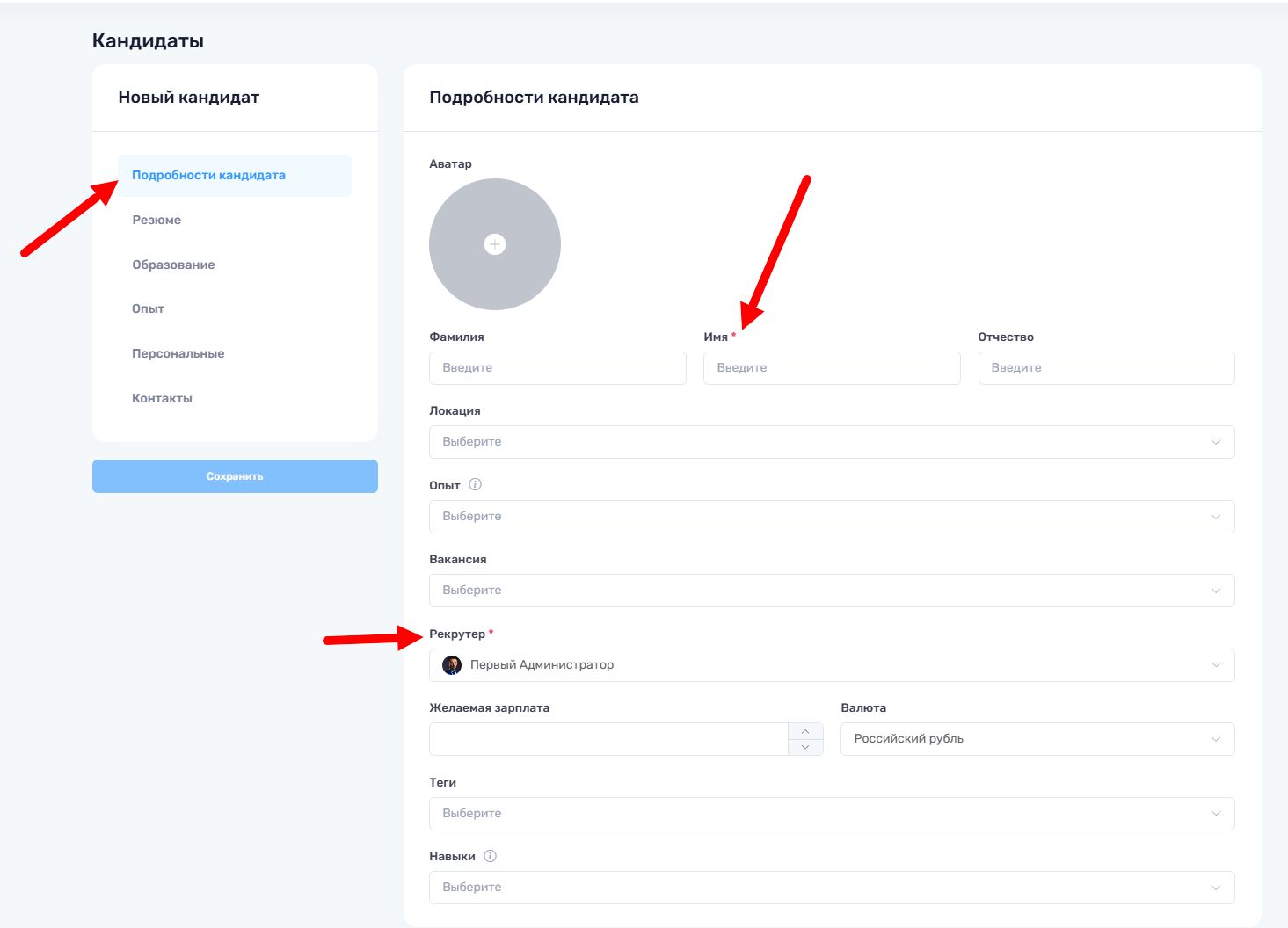Switch to the Резюме section
This screenshot has height=928, width=1288.
[156, 220]
